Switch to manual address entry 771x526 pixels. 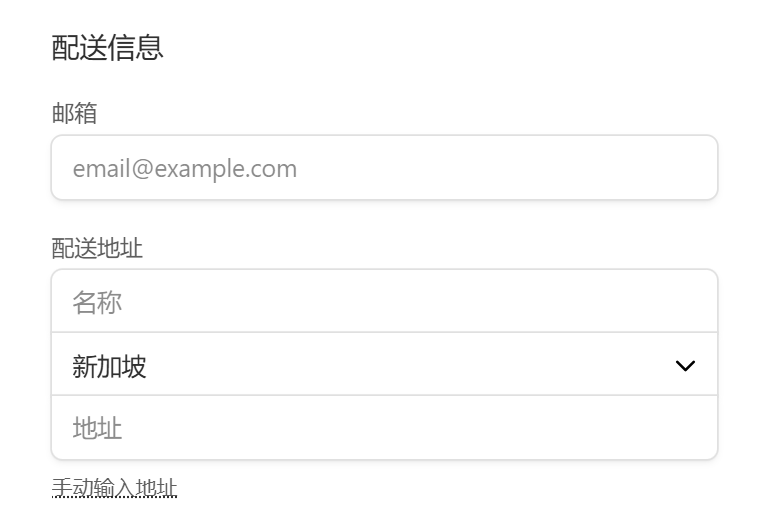tap(114, 488)
